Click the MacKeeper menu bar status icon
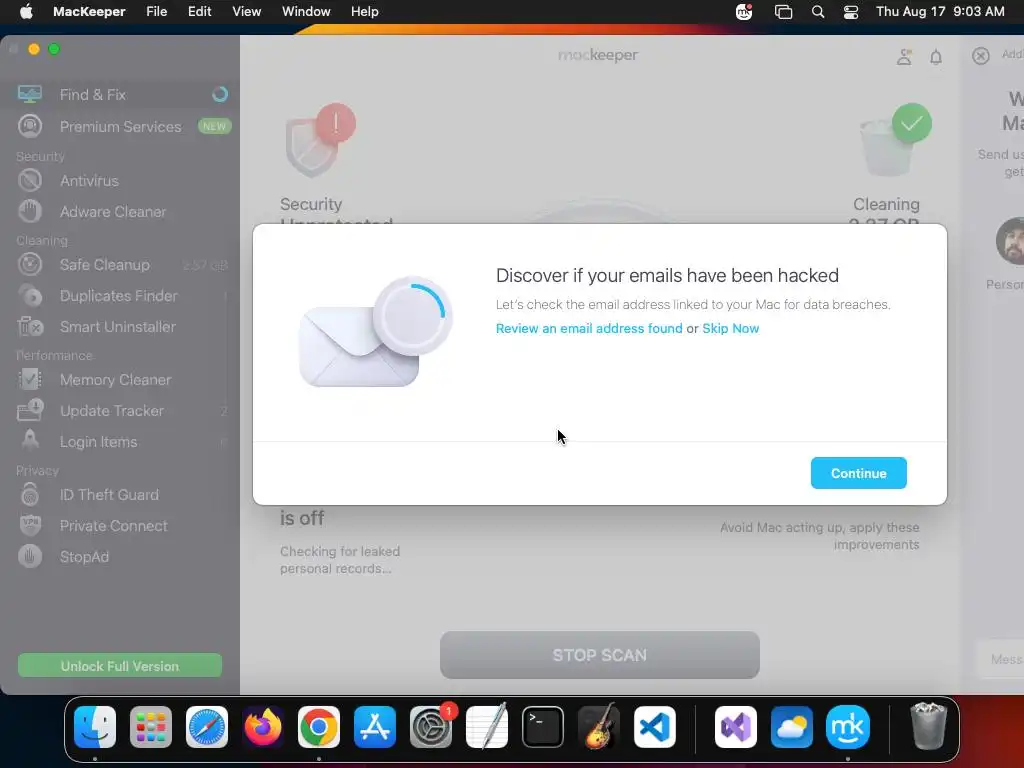This screenshot has height=768, width=1024. (x=743, y=11)
